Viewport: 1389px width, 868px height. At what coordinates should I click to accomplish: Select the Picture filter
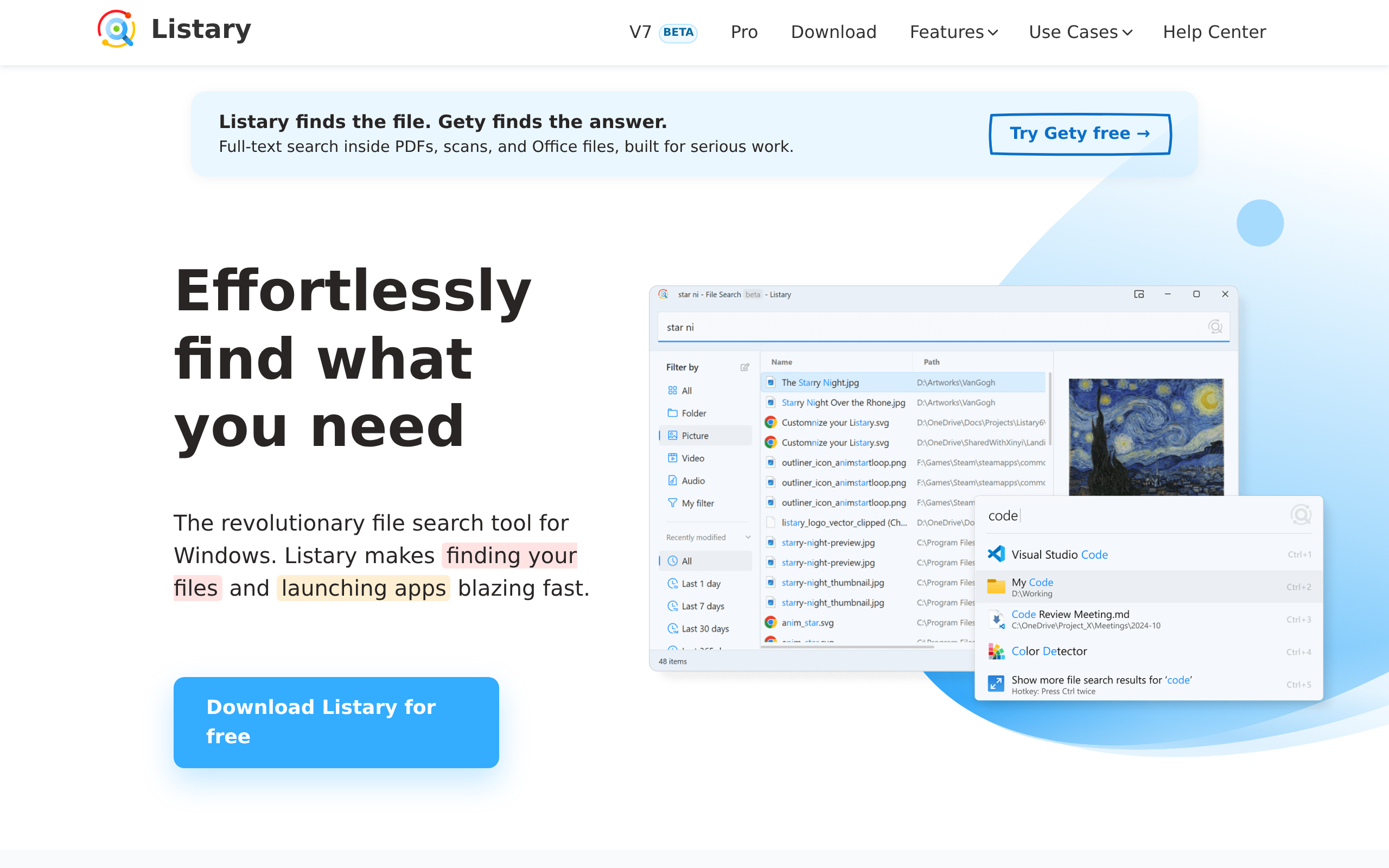point(705,436)
